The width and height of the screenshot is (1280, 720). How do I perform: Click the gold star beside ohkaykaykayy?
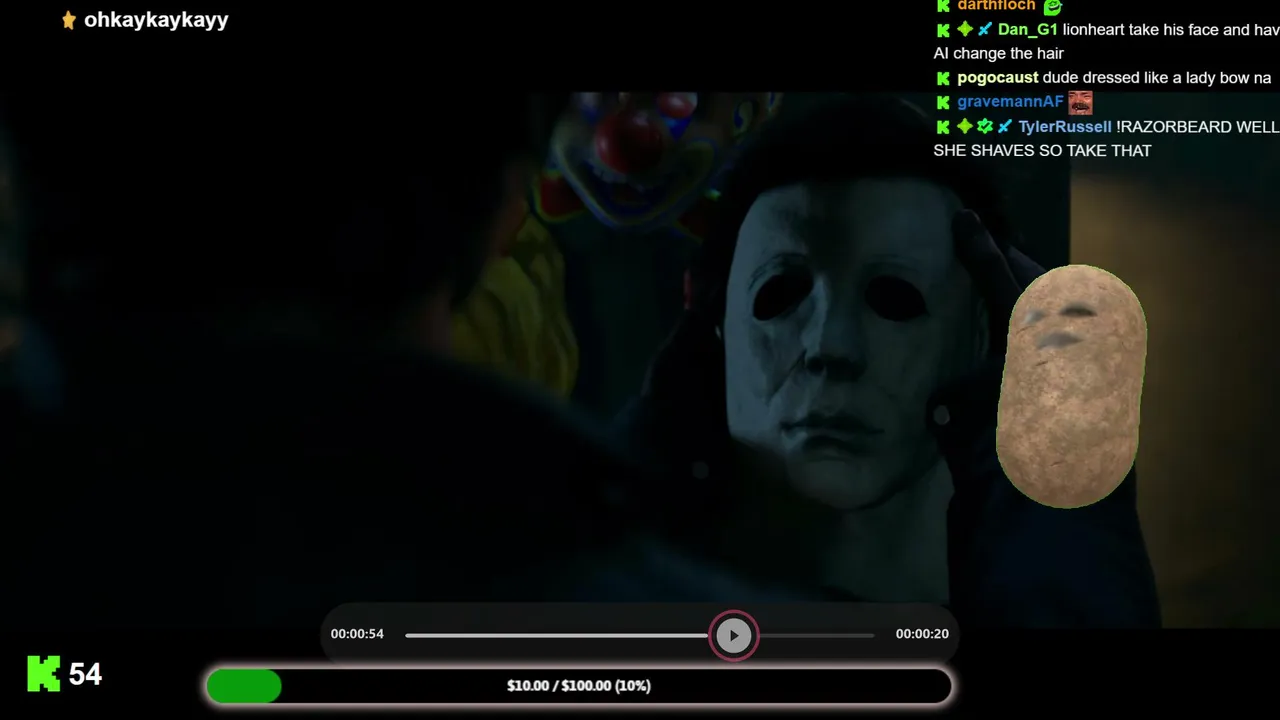69,20
